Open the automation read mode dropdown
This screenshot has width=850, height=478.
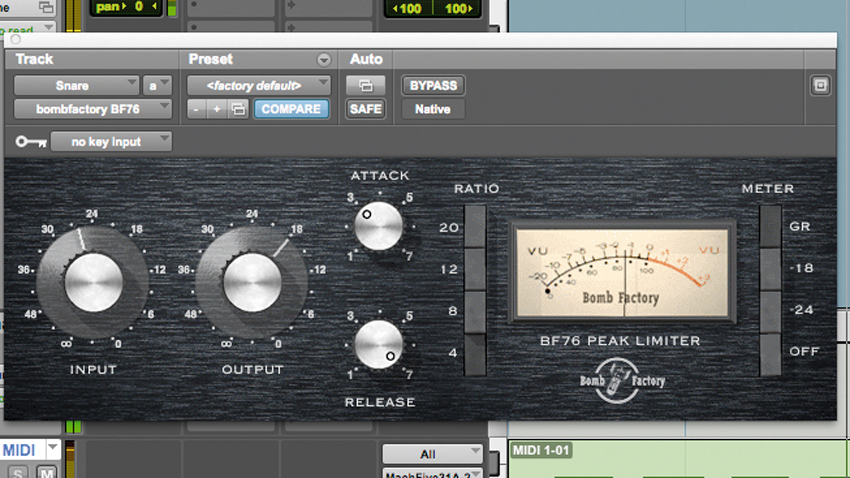pyautogui.click(x=27, y=29)
